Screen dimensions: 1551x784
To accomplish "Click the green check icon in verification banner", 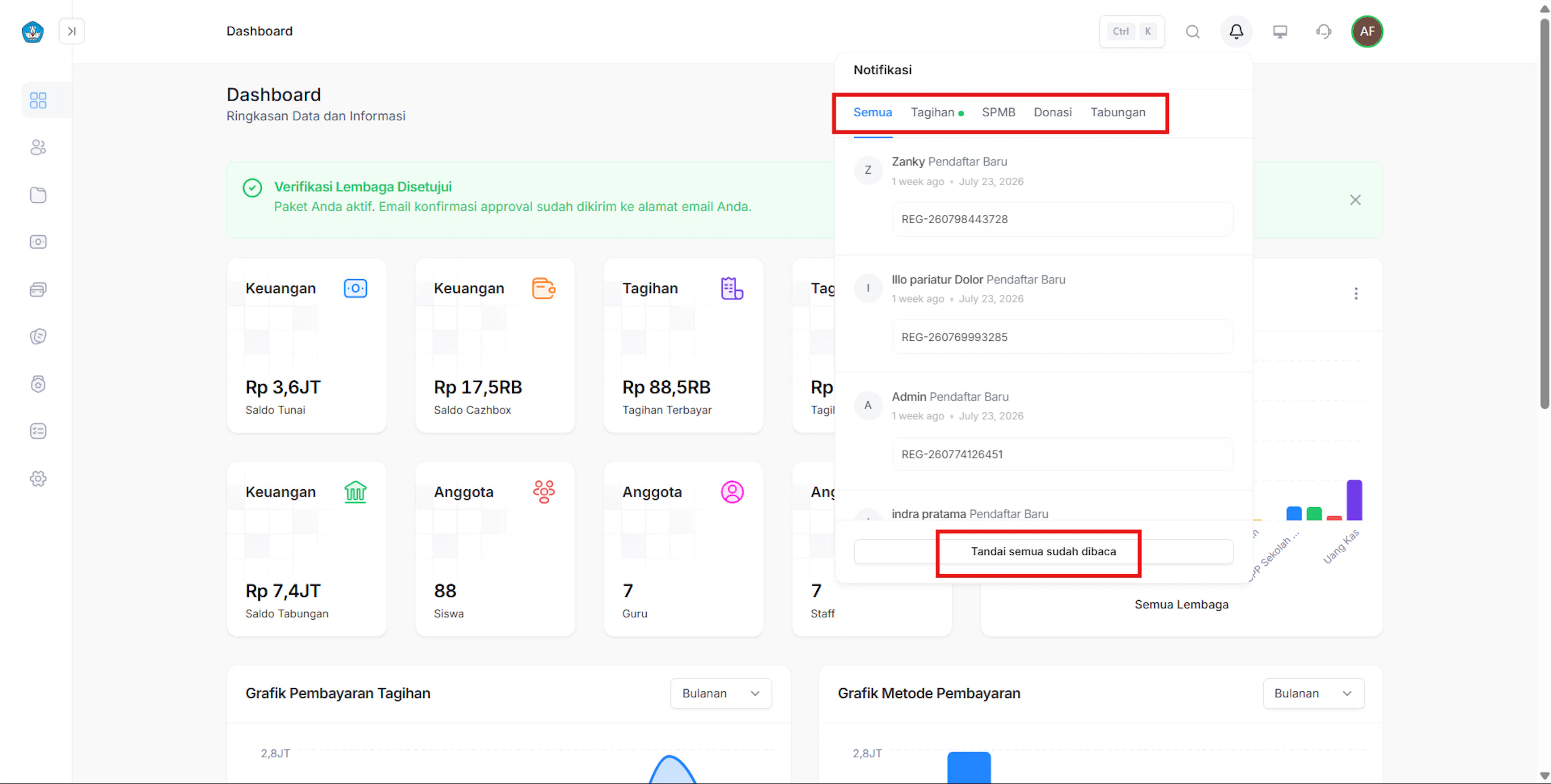I will coord(252,188).
